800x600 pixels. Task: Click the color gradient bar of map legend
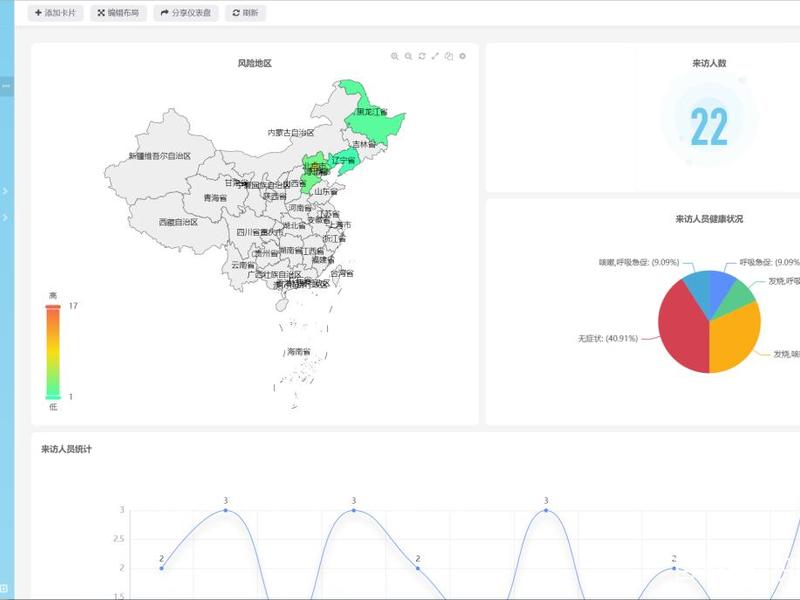coord(53,352)
